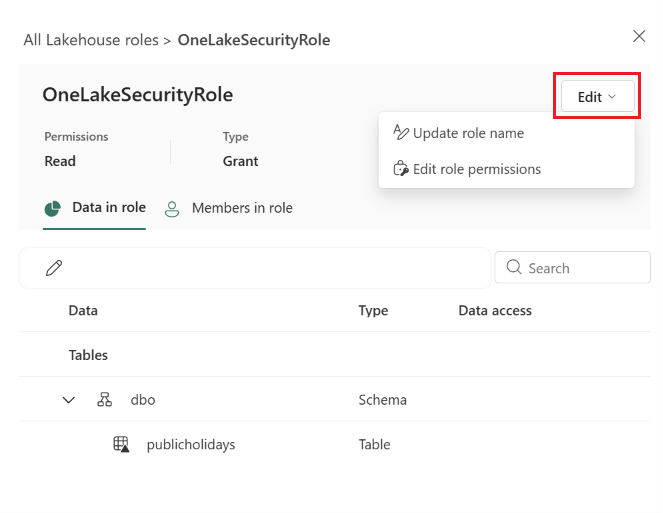The height and width of the screenshot is (513, 663).
Task: Click the lock-key icon beside Edit role permissions
Action: click(x=400, y=169)
